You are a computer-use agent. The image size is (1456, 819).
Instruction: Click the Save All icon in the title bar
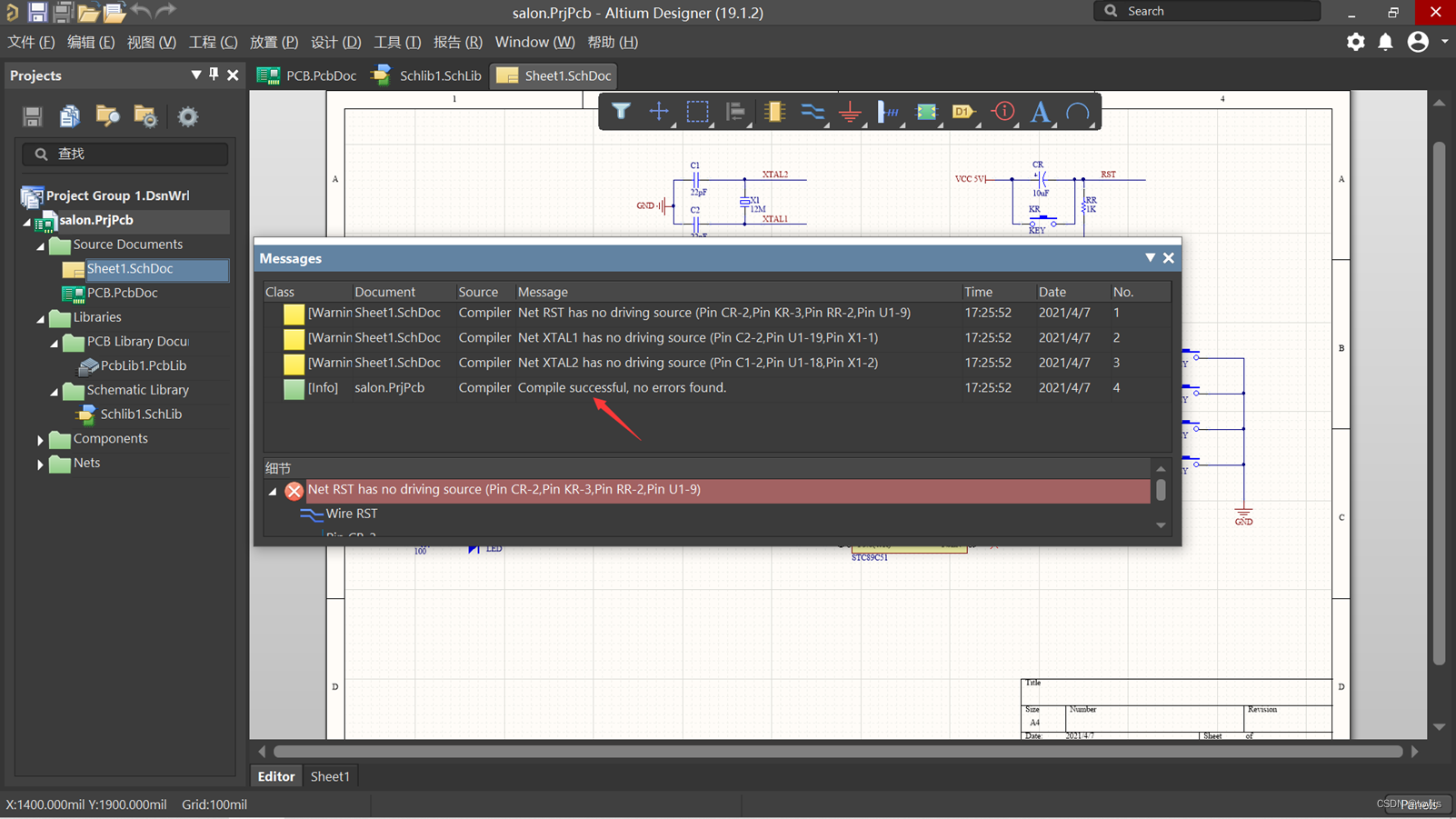point(64,12)
